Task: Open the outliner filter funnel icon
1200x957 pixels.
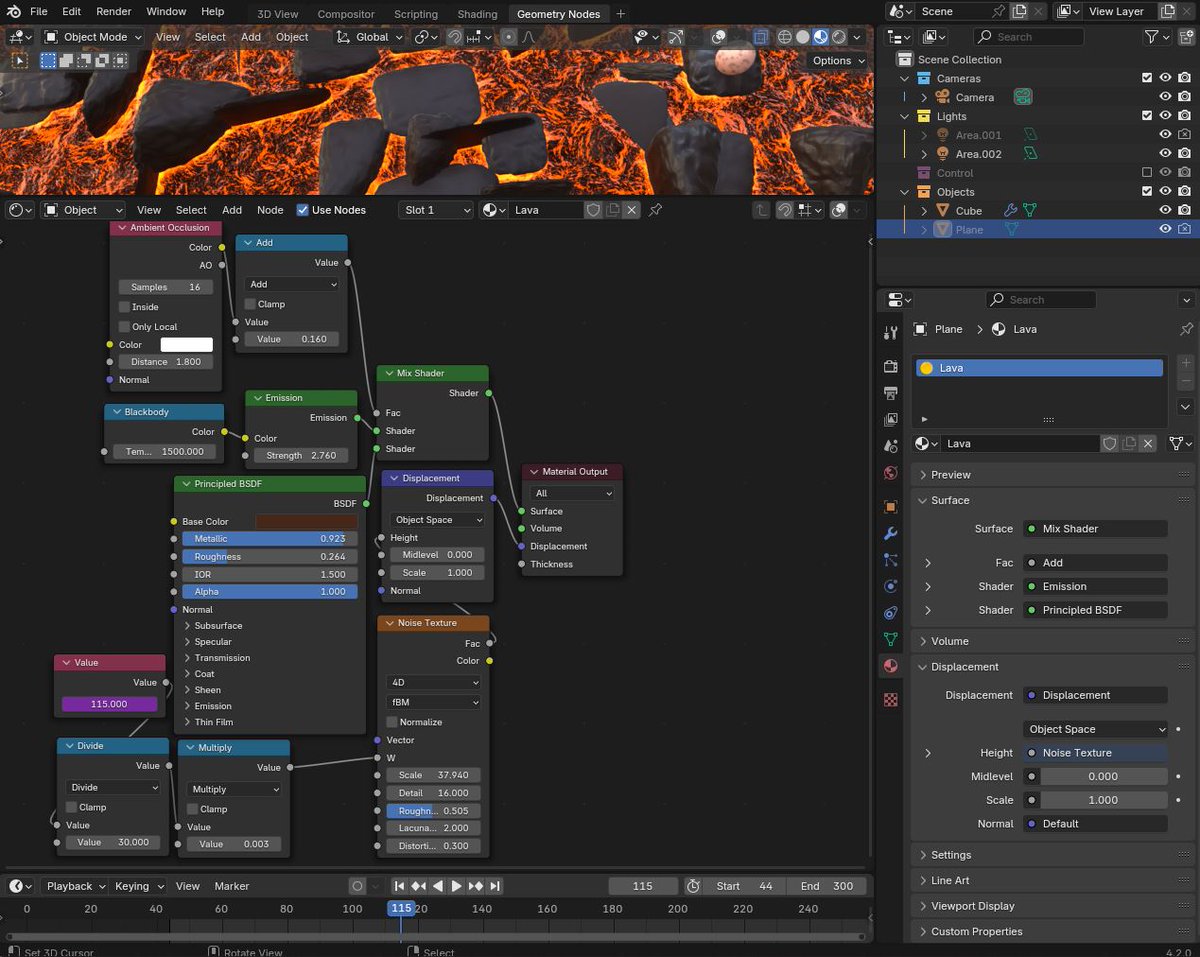Action: [x=1152, y=37]
